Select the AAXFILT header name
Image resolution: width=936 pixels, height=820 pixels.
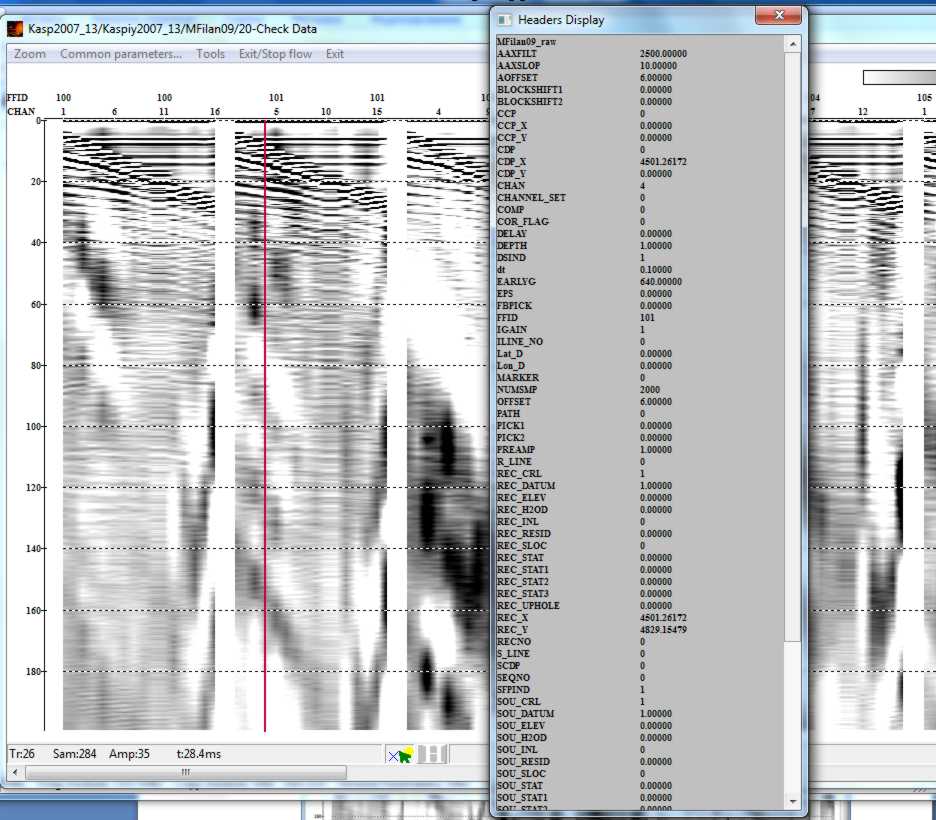point(517,54)
